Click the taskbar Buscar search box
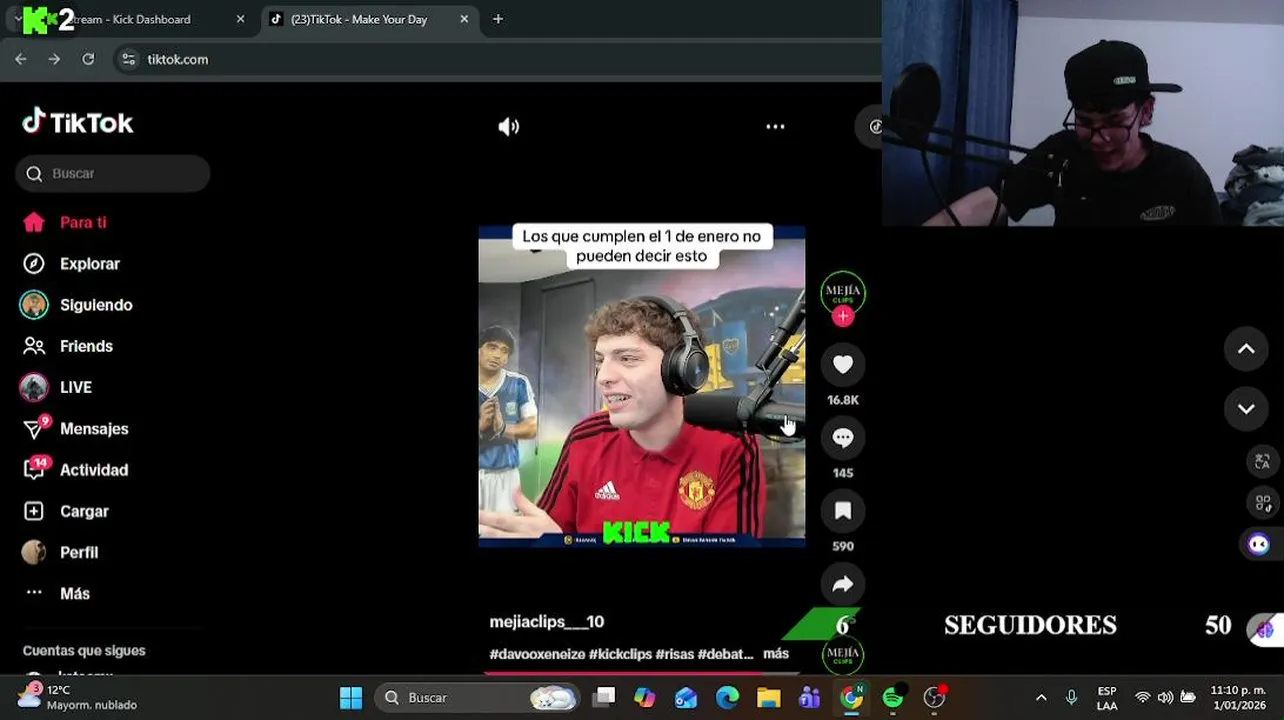This screenshot has height=720, width=1284. point(478,698)
